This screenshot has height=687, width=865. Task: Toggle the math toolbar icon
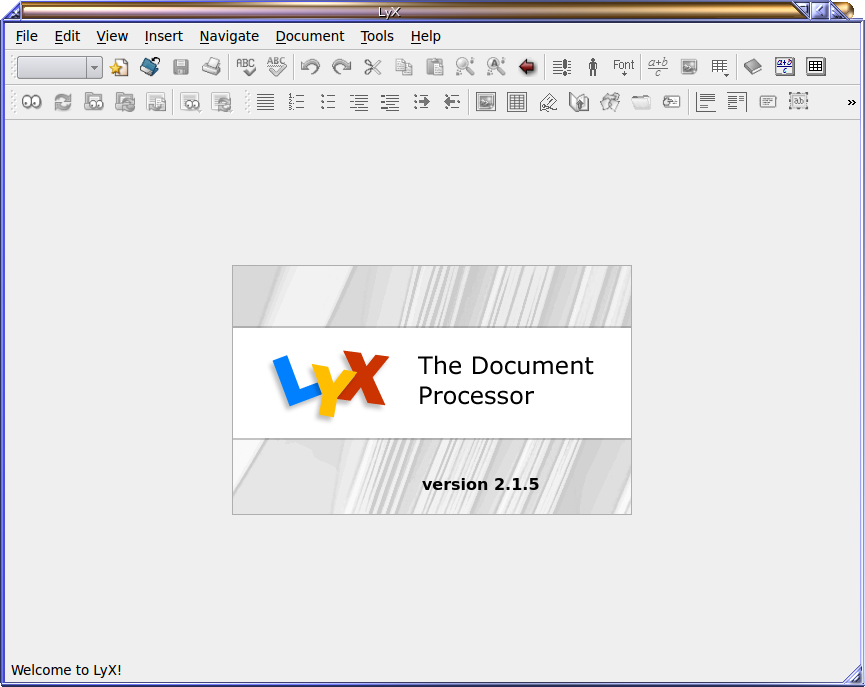(x=784, y=67)
